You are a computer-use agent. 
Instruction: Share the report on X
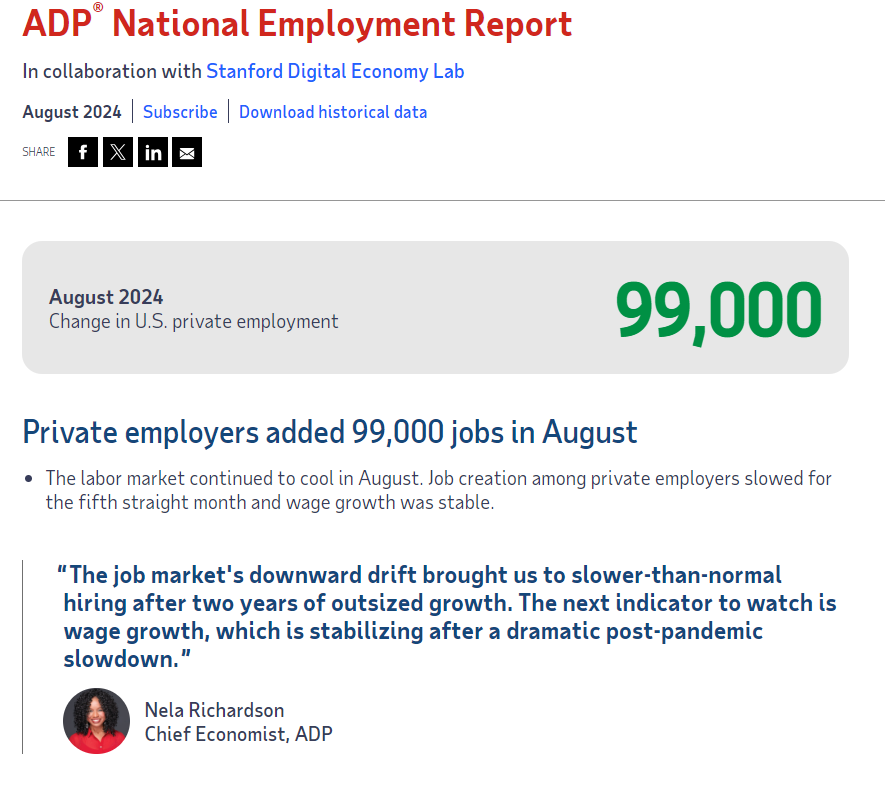(x=118, y=152)
